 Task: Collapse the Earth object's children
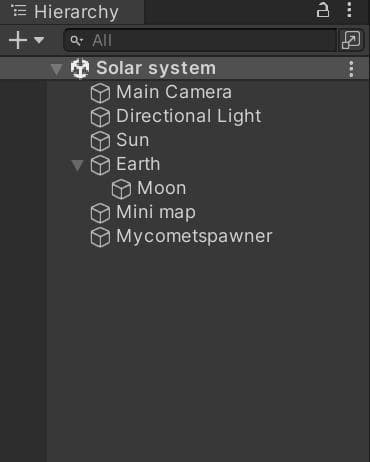click(77, 165)
